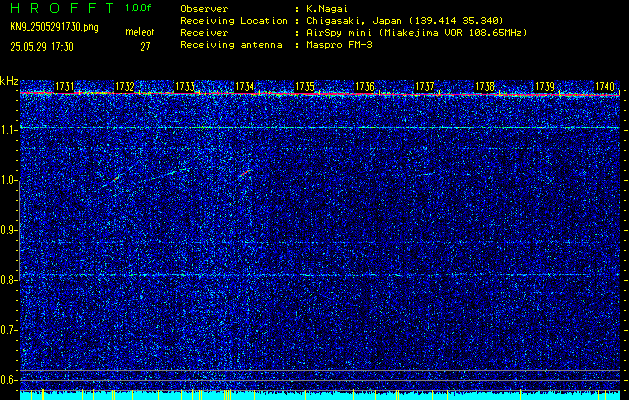Click the antenna value Maspro FM-3
This screenshot has width=629, height=400.
point(339,45)
